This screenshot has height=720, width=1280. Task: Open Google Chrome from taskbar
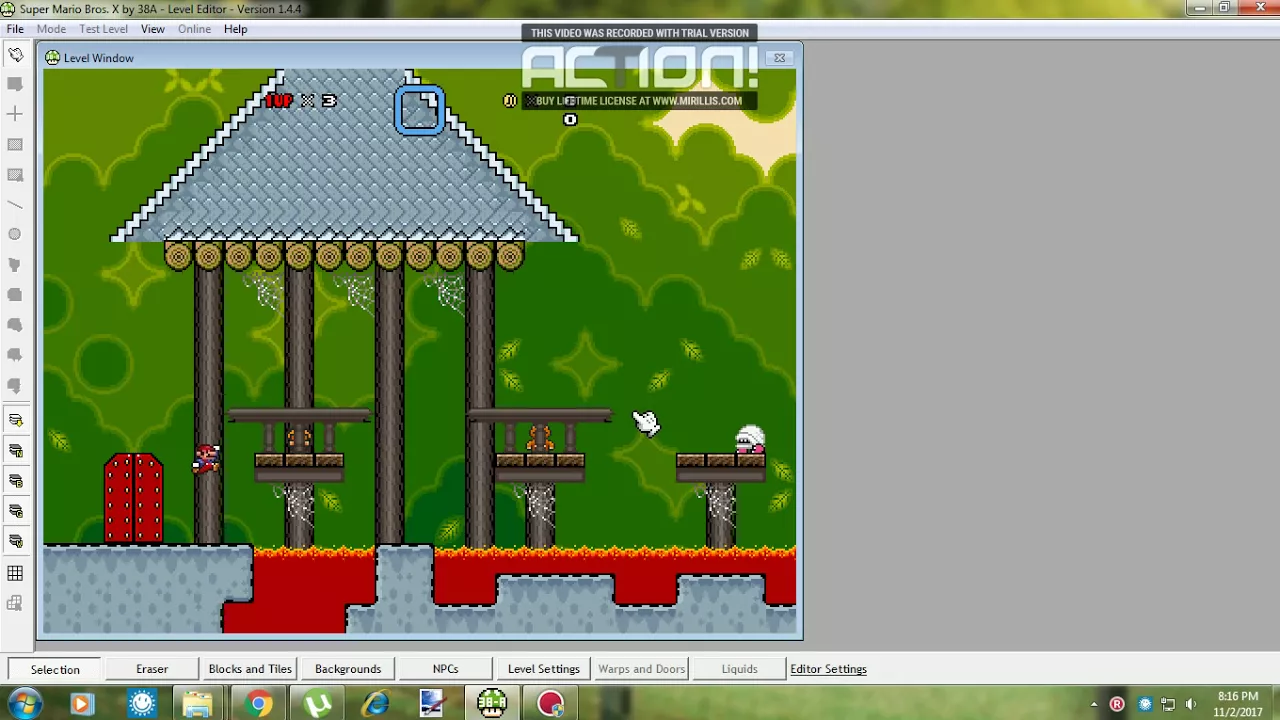[x=257, y=704]
